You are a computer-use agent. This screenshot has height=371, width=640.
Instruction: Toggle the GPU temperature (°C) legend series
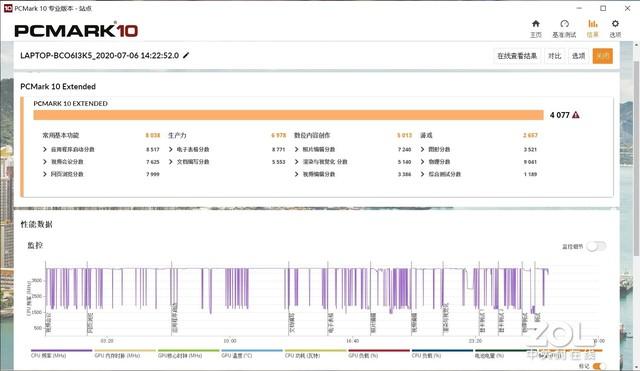tap(252, 353)
